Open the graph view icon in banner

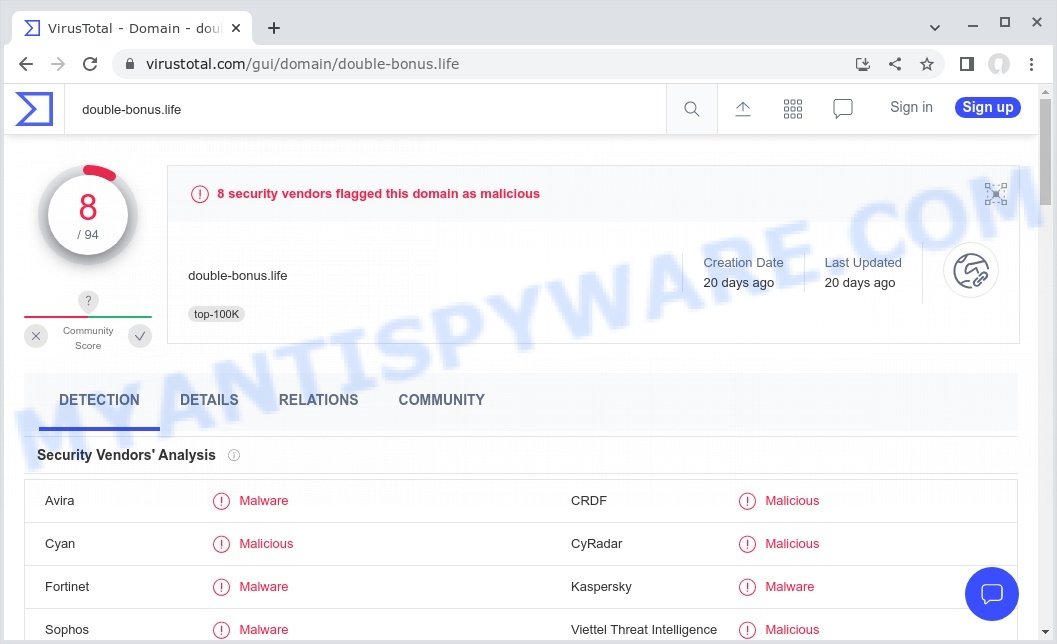coord(996,194)
